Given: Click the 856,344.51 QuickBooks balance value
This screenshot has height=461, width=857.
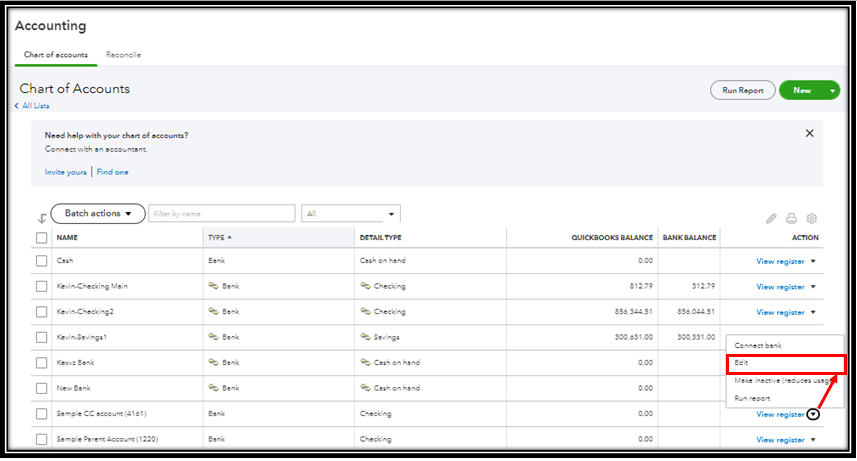Looking at the screenshot, I should click(633, 311).
